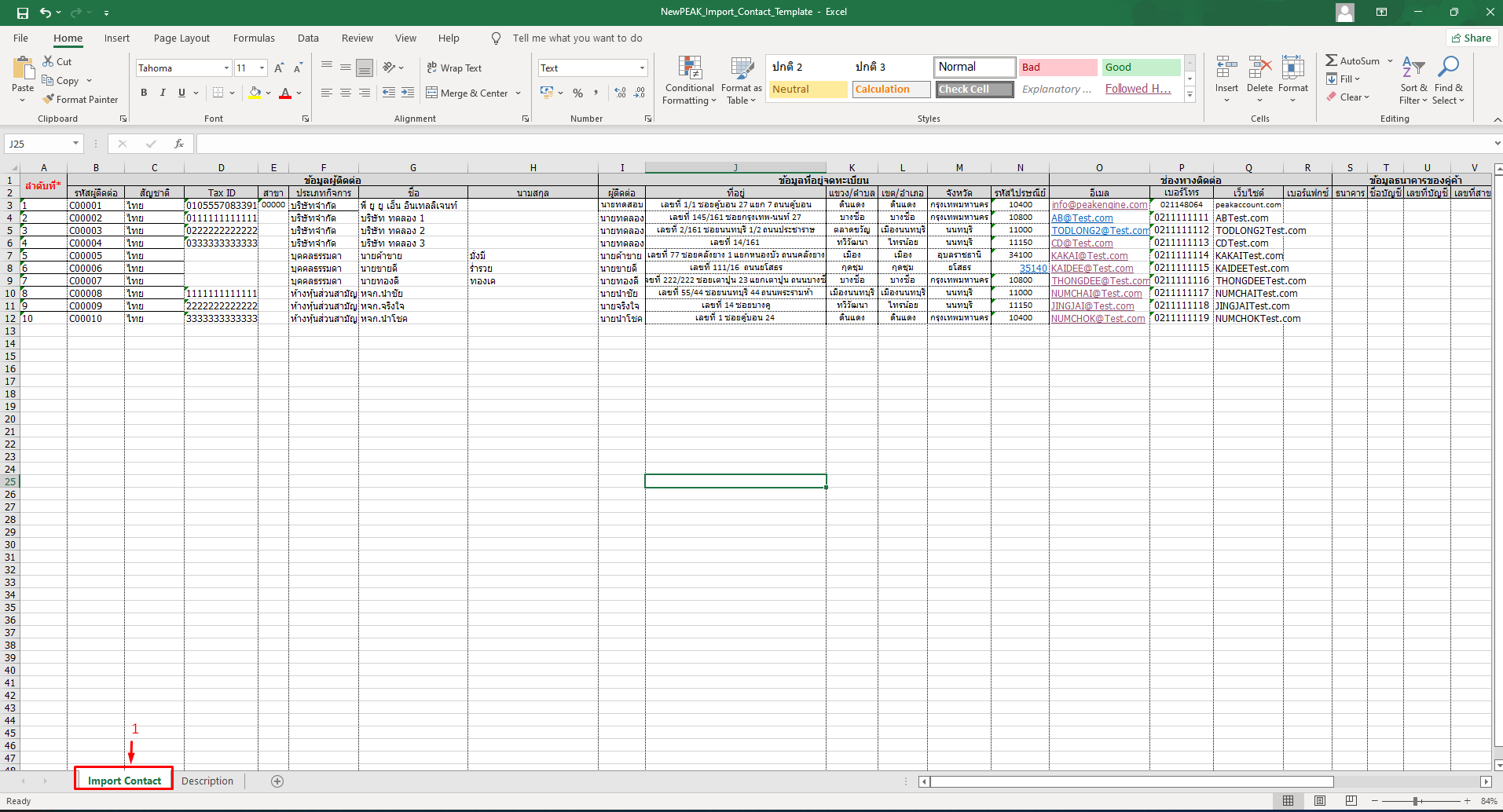
Task: Open the Text number format dropdown
Action: click(x=642, y=68)
